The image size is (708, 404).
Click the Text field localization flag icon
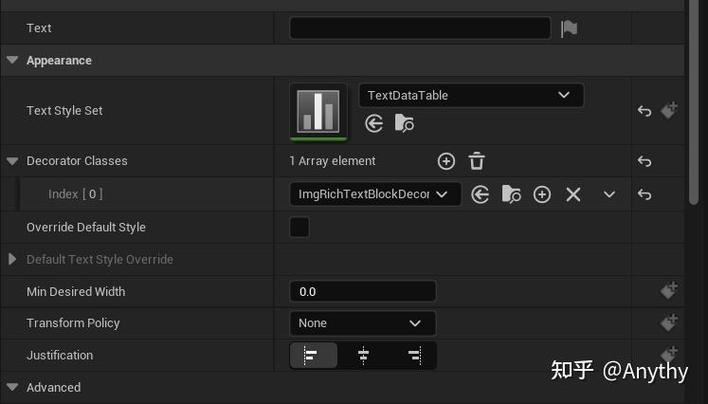(569, 28)
